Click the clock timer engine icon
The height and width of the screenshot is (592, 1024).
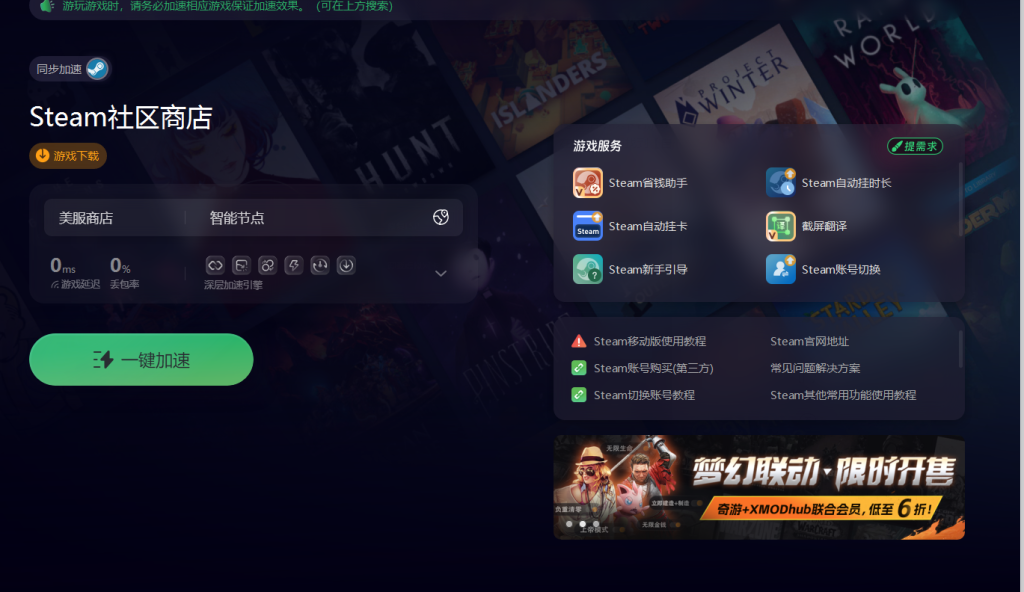[x=319, y=265]
